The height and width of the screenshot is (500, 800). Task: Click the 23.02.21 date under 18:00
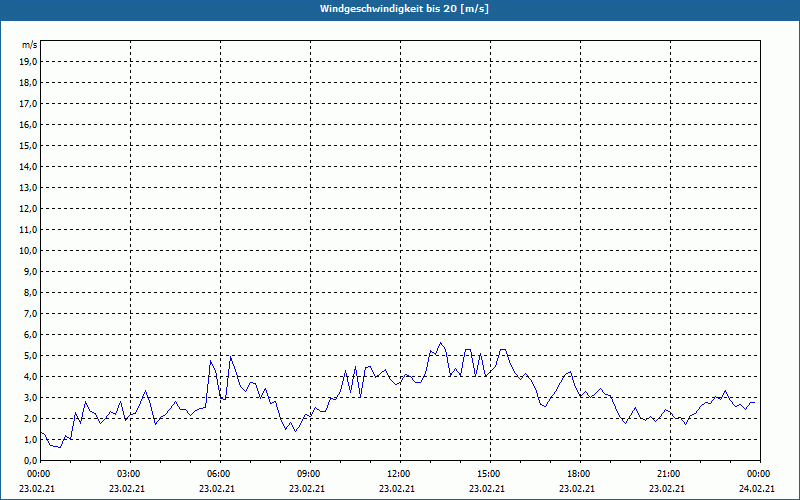click(577, 489)
